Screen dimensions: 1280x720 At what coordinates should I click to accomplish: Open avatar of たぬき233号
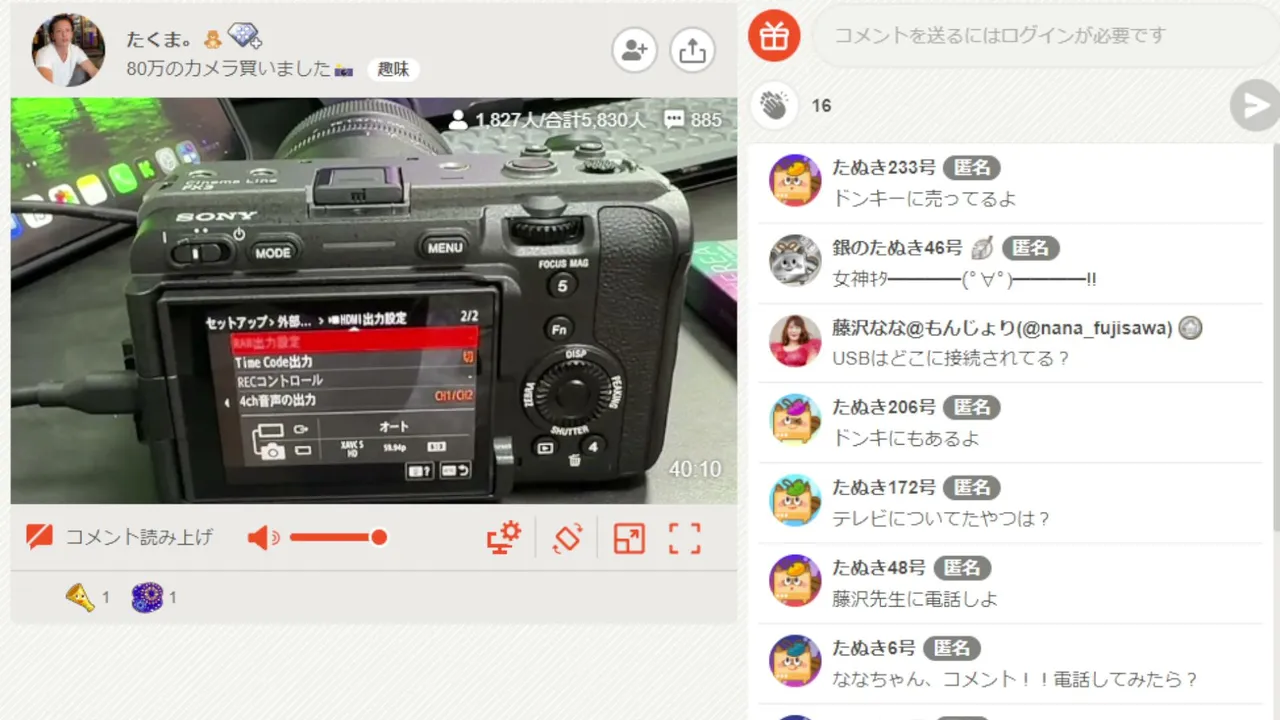795,181
